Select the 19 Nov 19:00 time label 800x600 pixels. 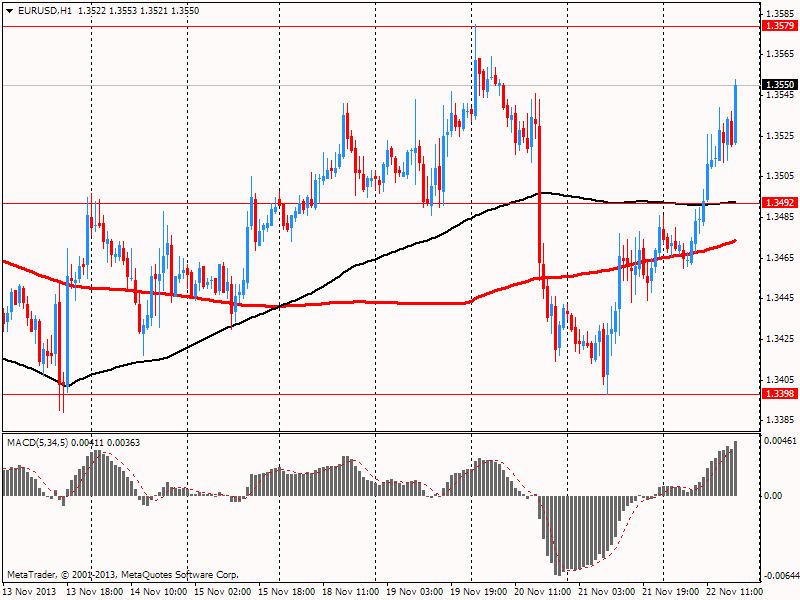[x=479, y=592]
